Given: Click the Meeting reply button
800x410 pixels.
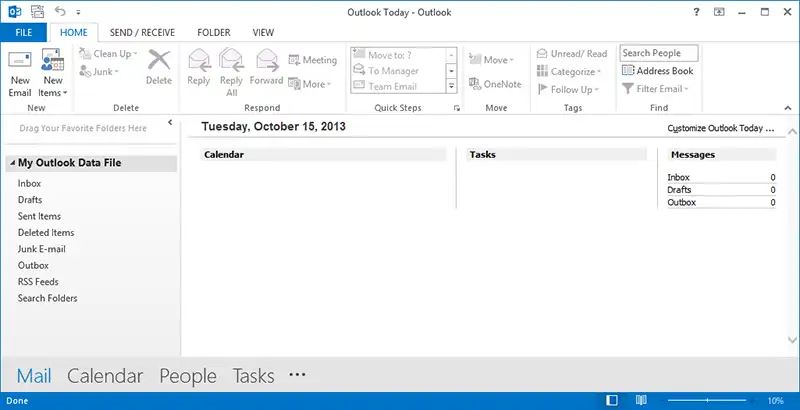Looking at the screenshot, I should 312,60.
